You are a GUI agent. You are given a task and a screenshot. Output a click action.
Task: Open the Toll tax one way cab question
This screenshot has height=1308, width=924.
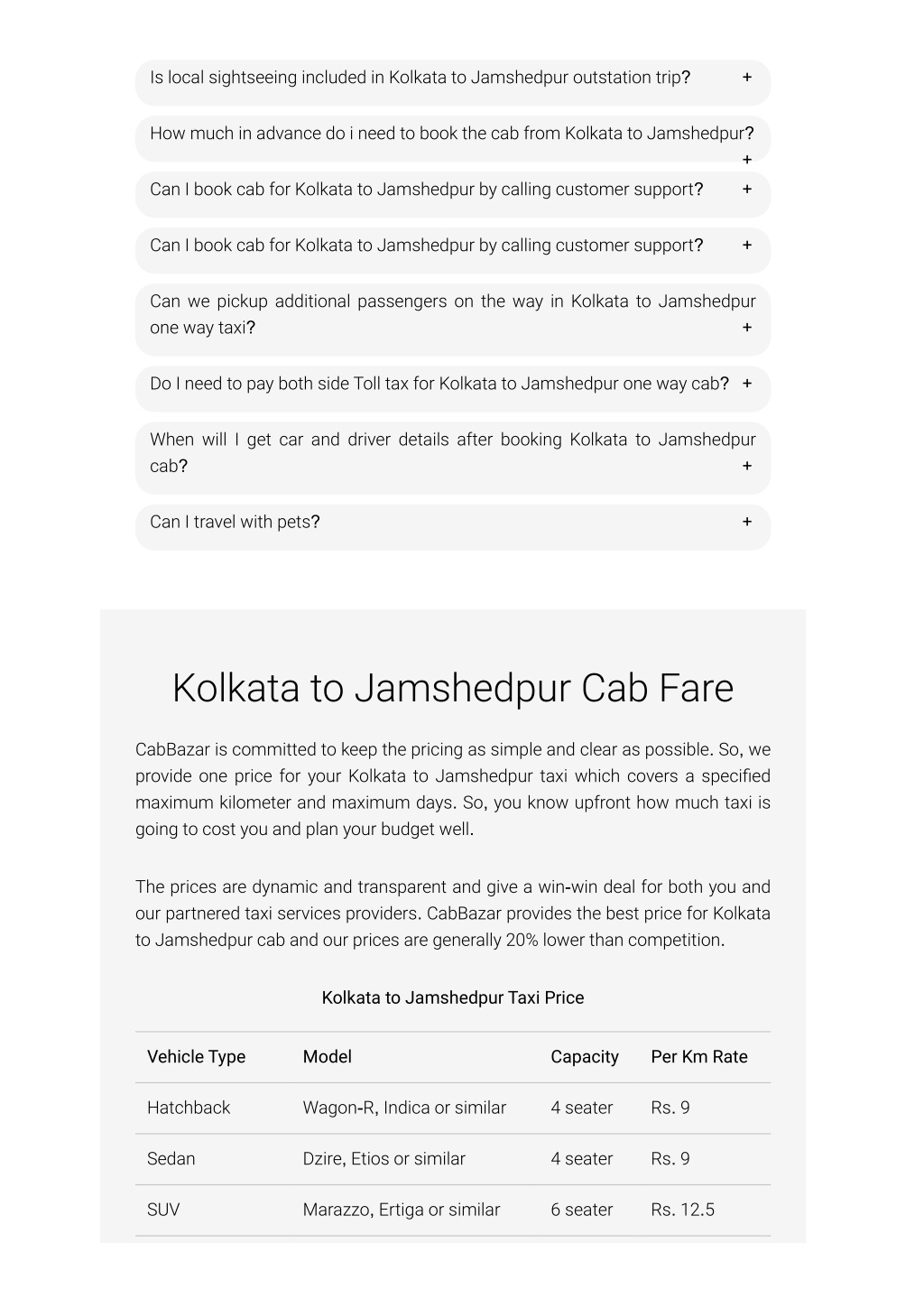point(453,385)
